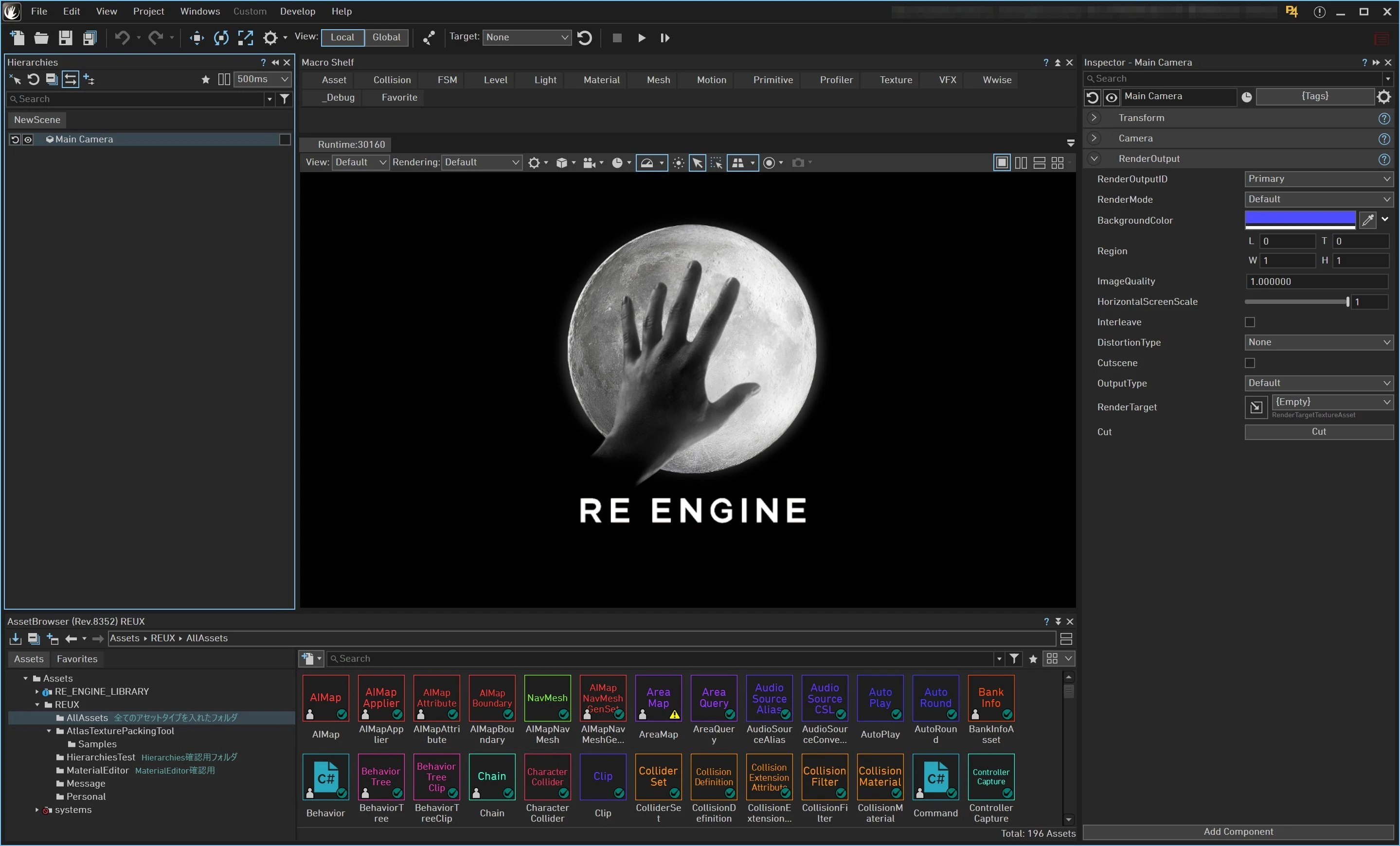The width and height of the screenshot is (1400, 846).
Task: Open the filter icon beside the Hierarchies search
Action: pyautogui.click(x=285, y=99)
